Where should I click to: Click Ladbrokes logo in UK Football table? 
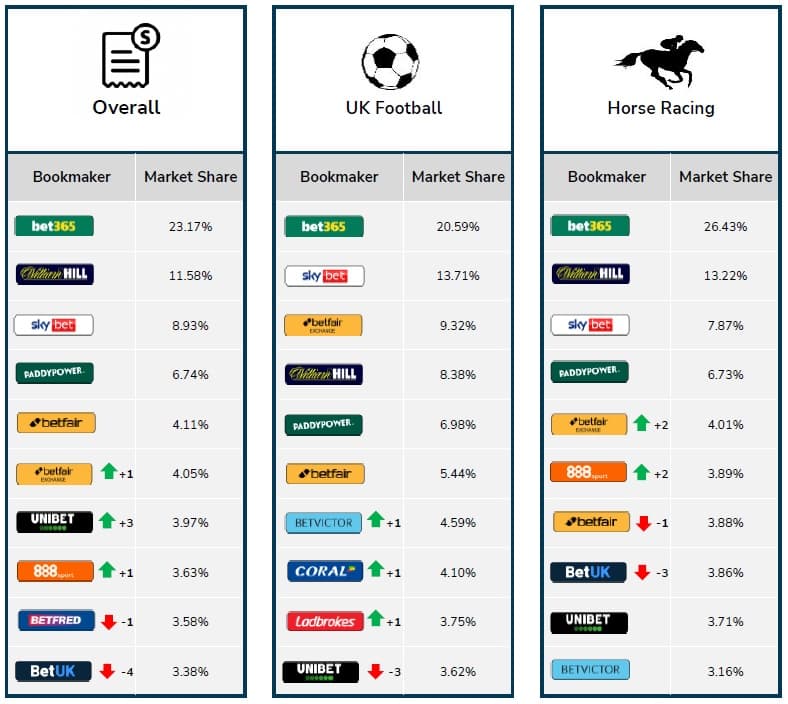pos(325,622)
